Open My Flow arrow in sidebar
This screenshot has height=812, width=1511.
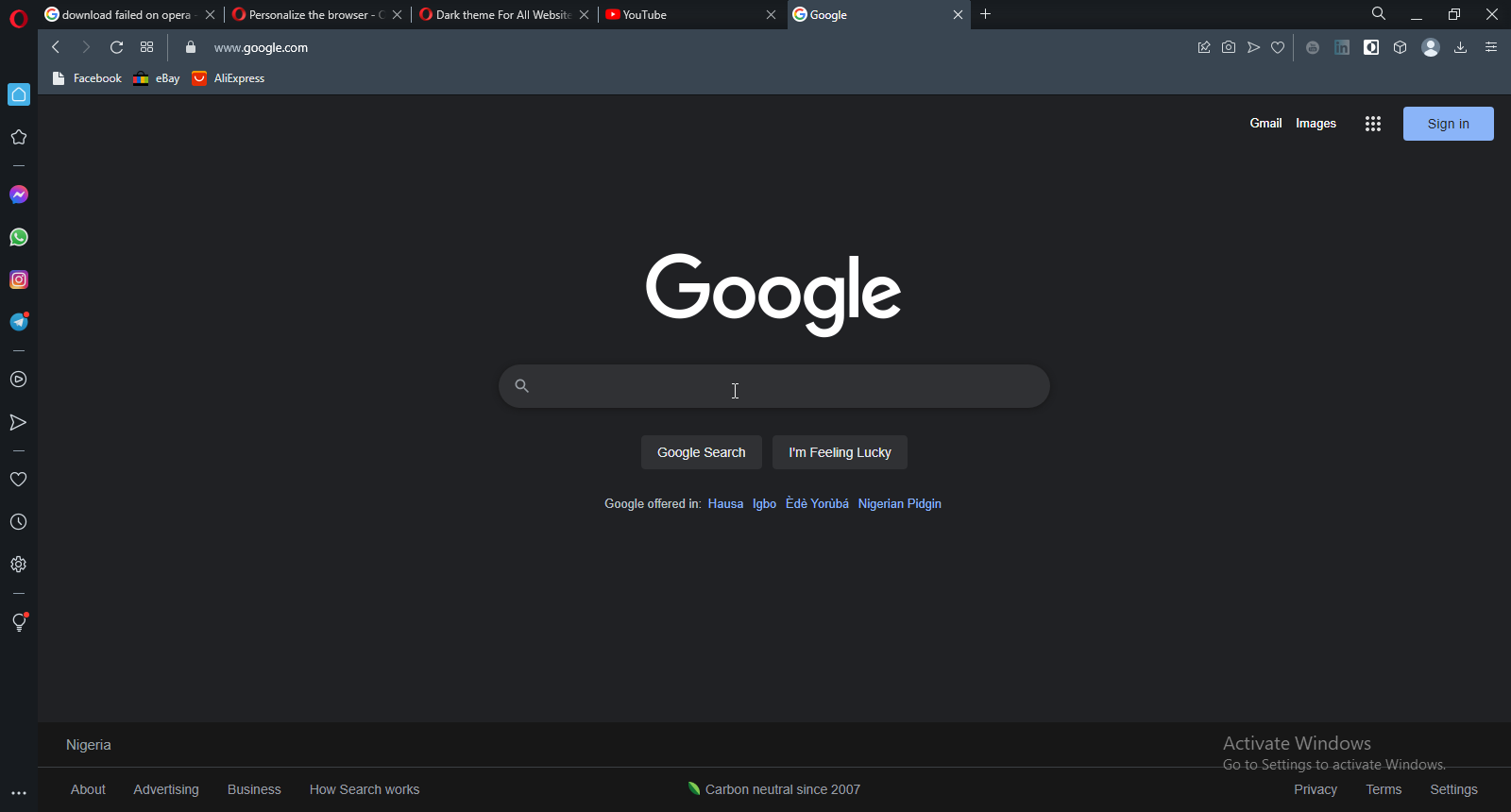[x=19, y=422]
